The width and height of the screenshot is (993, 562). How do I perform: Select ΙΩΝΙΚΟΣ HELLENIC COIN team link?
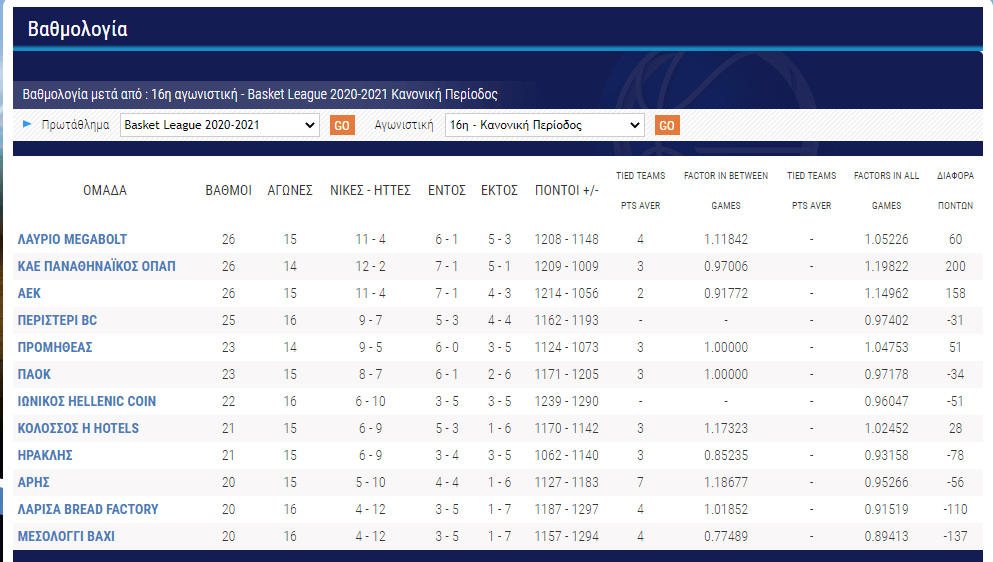coord(87,401)
